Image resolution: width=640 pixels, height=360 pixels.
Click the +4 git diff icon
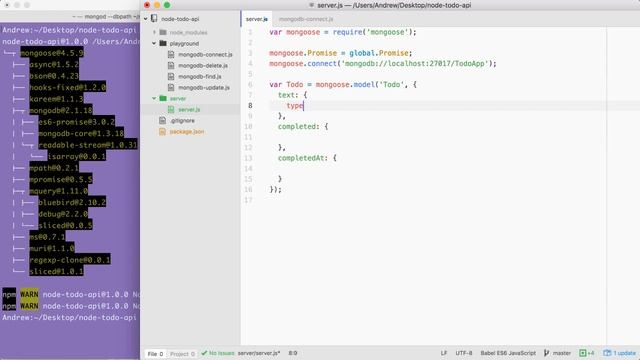coord(582,353)
